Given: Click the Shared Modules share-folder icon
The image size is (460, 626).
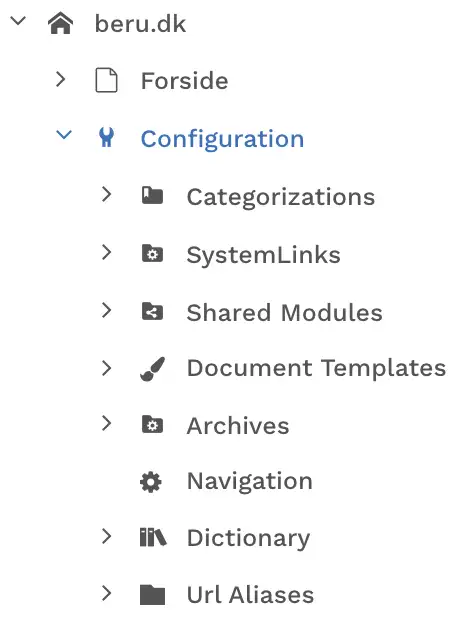Looking at the screenshot, I should 153,311.
